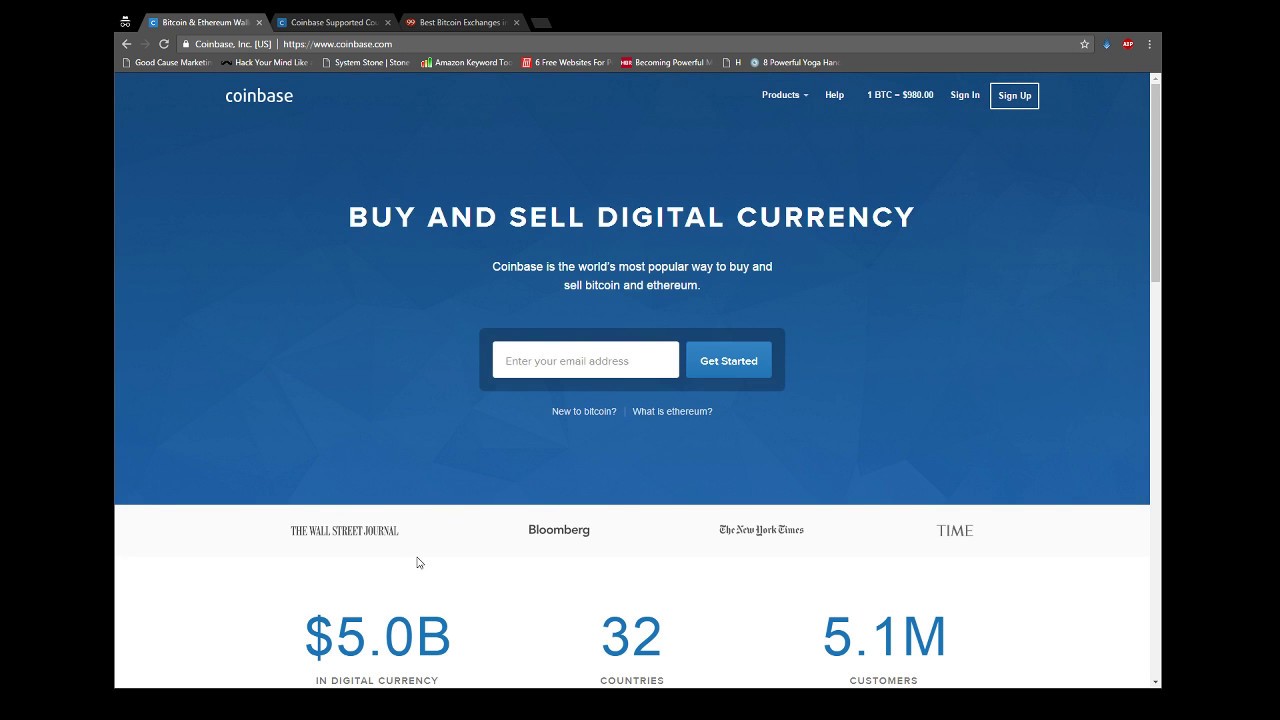Open the Help page

tap(834, 95)
